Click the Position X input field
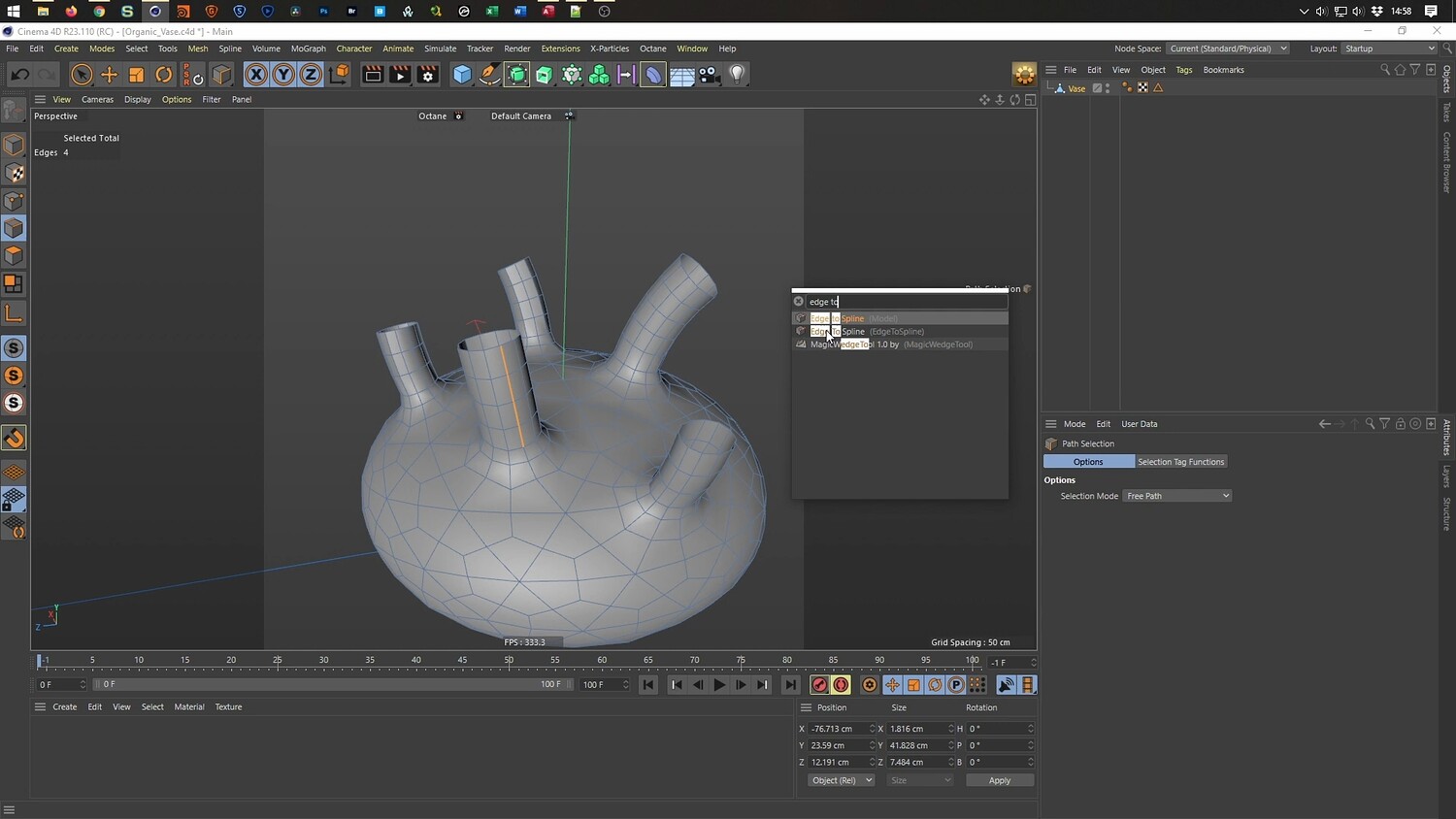The height and width of the screenshot is (819, 1456). pyautogui.click(x=838, y=729)
